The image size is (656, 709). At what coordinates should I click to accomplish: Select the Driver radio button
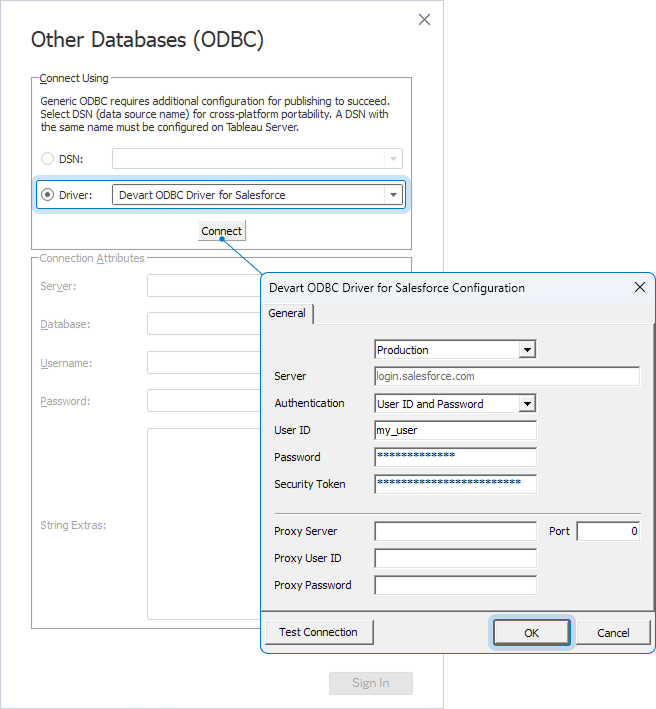(x=47, y=195)
